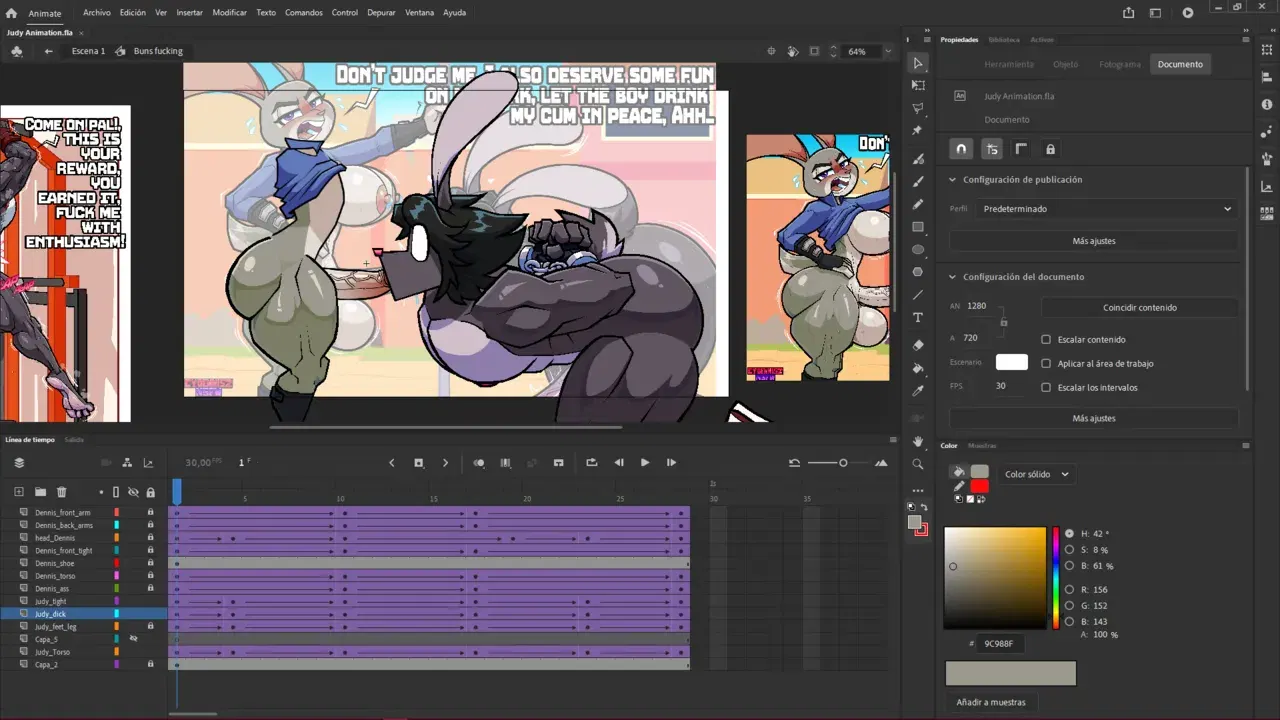Toggle lock on the head_Dennis layer
The width and height of the screenshot is (1280, 720).
tap(151, 538)
